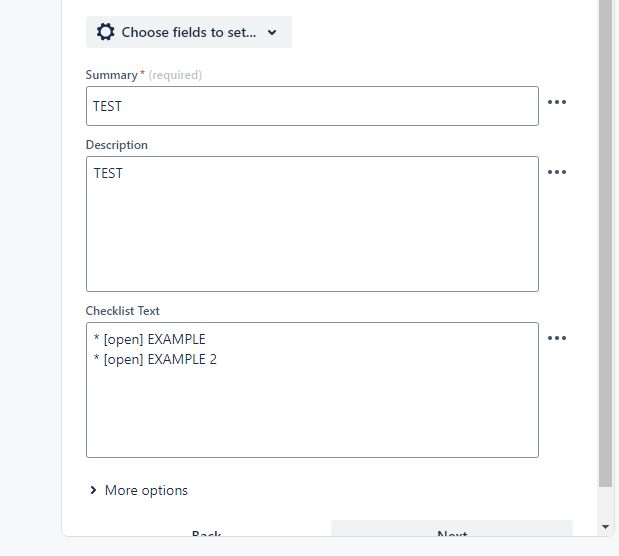Screen dimensions: 619x556
Task: Click the scrollbar track below the thumb
Action: coord(605,503)
